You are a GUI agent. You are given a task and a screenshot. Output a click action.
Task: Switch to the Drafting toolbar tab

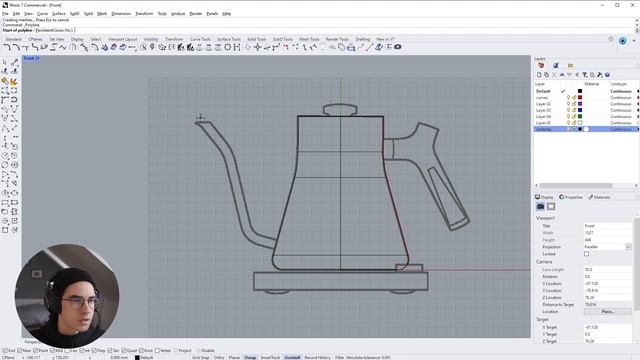(362, 39)
